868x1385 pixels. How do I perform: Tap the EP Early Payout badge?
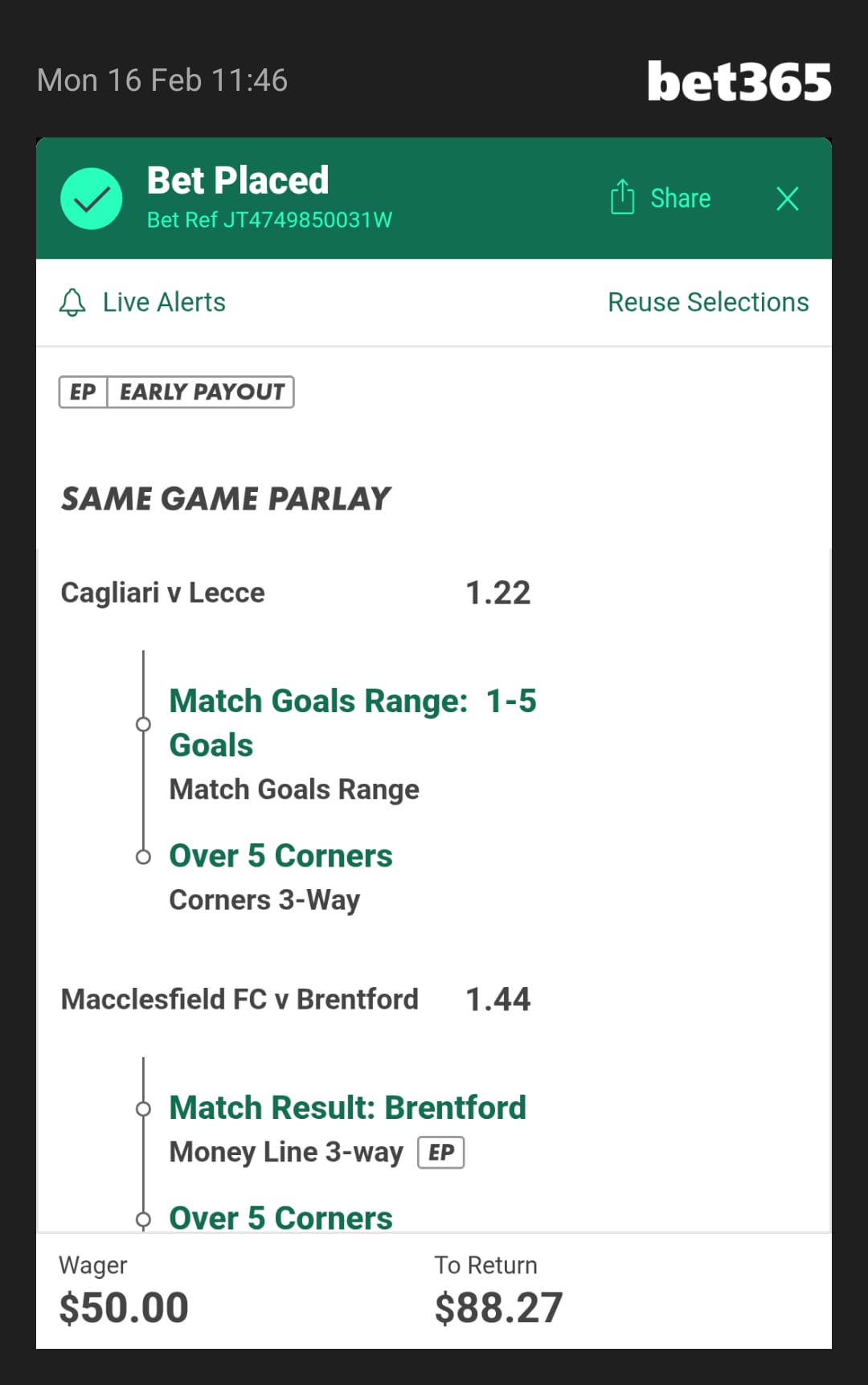coord(176,392)
